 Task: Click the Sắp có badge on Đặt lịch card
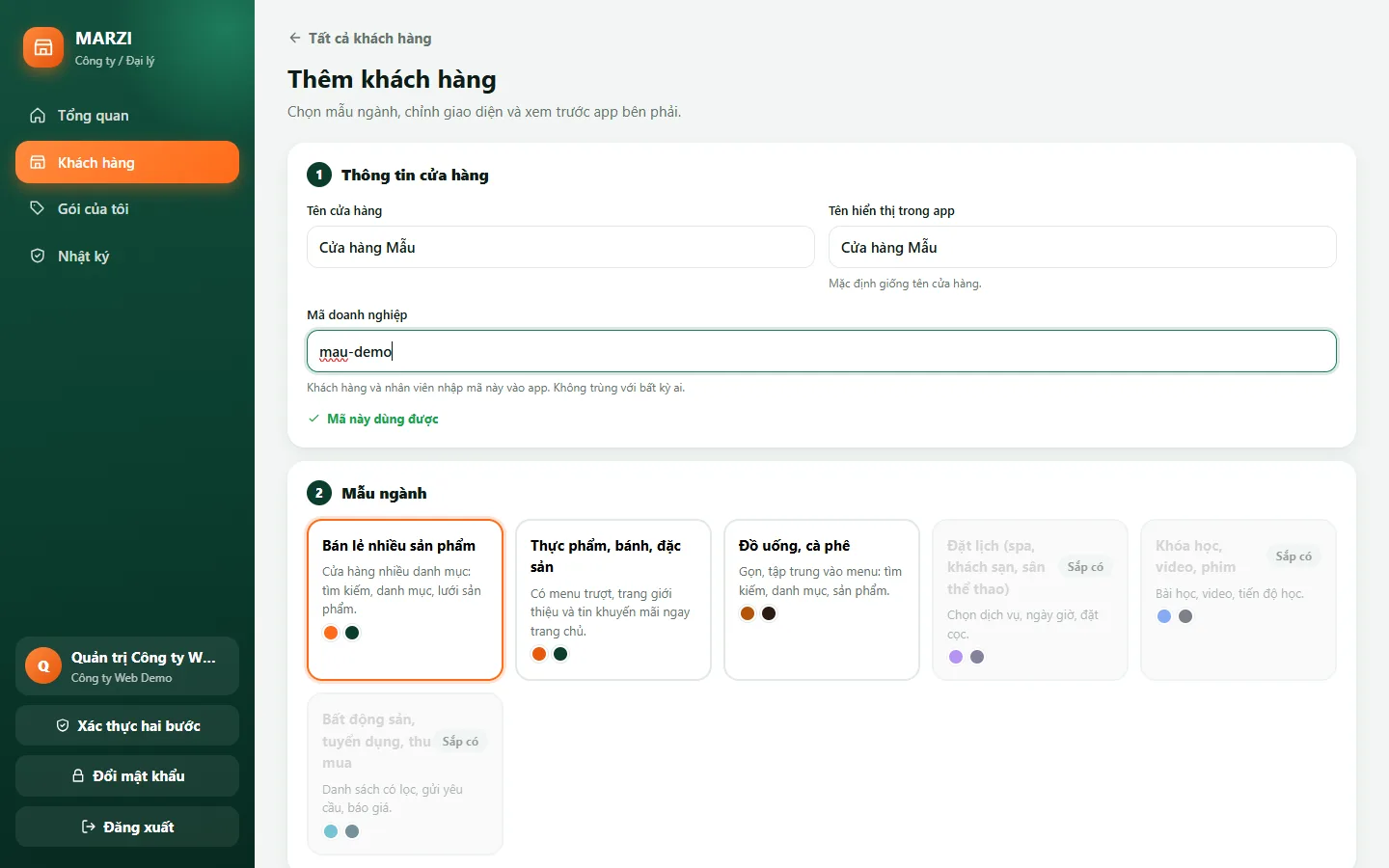tap(1085, 567)
